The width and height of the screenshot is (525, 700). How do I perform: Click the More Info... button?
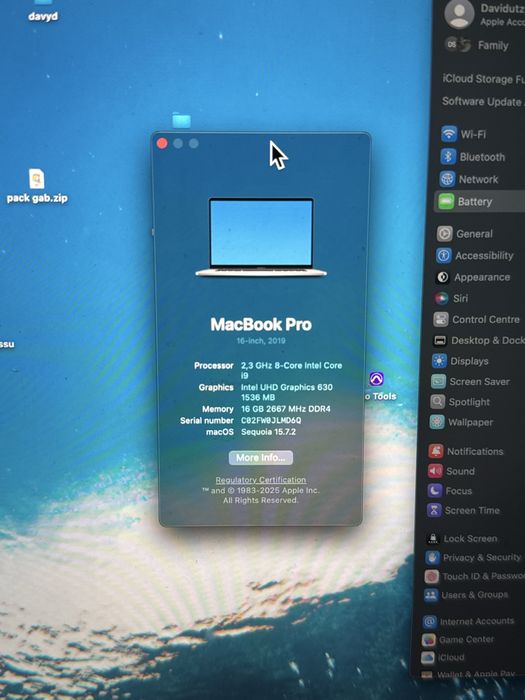[261, 458]
